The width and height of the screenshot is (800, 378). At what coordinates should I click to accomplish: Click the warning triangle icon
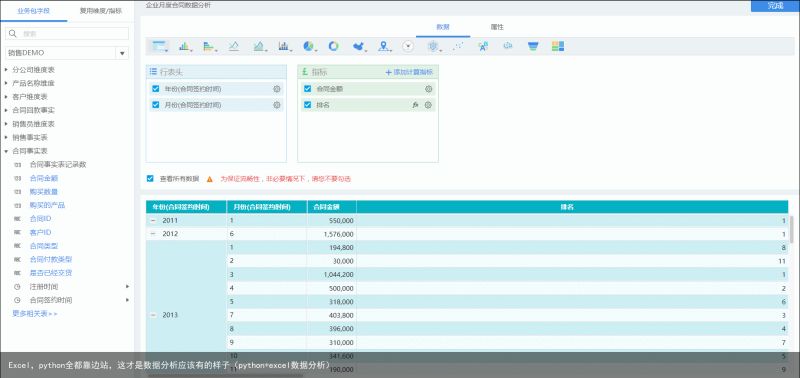click(210, 180)
